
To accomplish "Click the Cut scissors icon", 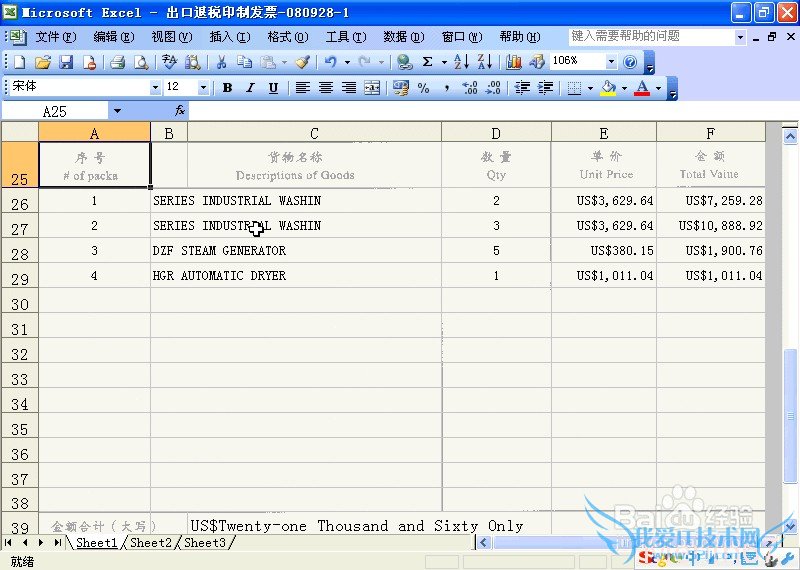I will pyautogui.click(x=220, y=62).
